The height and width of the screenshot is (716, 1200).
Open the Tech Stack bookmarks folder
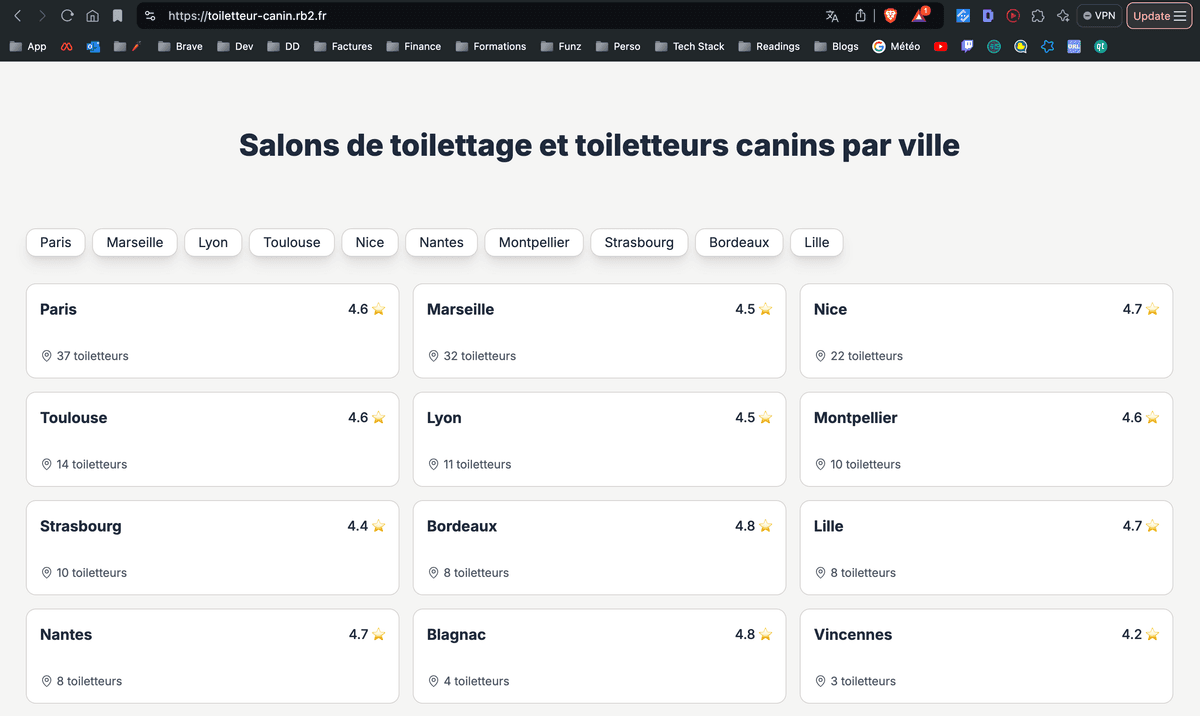689,46
